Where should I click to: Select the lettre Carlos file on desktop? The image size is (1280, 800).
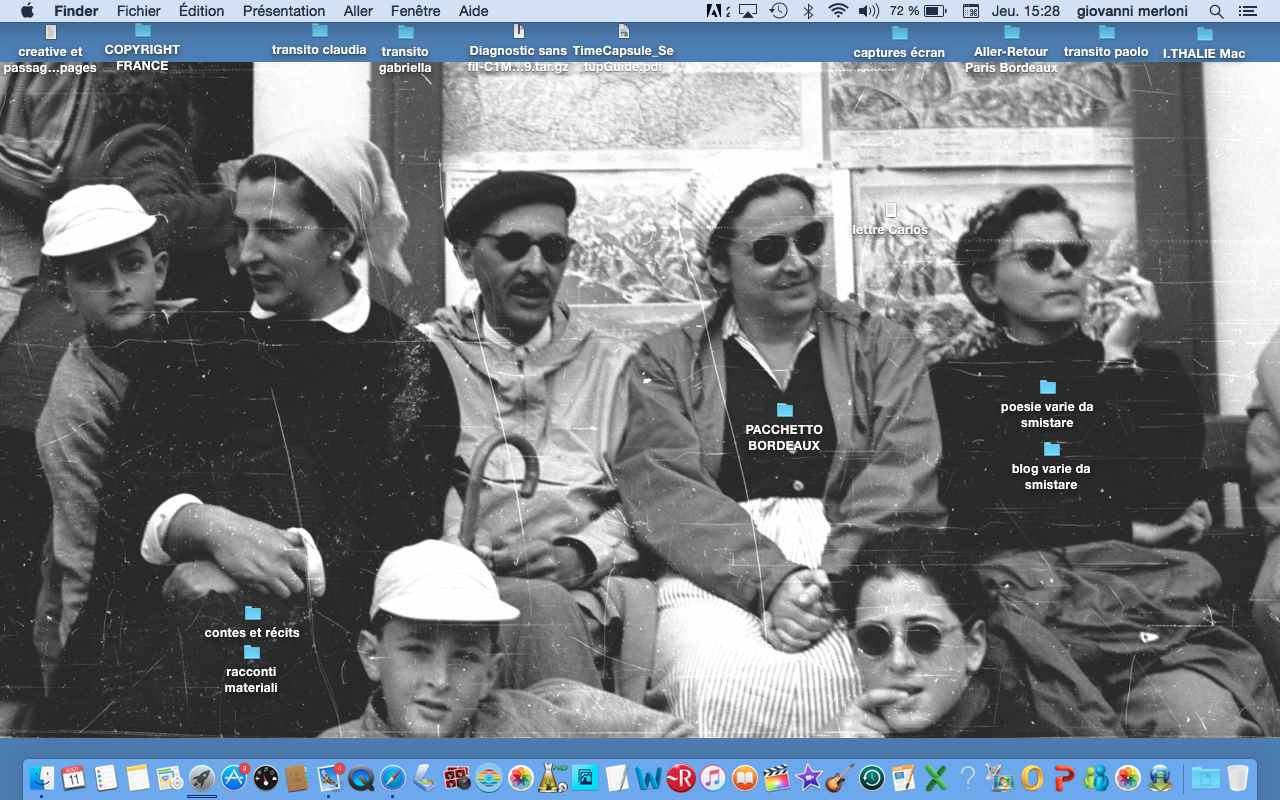pyautogui.click(x=891, y=210)
